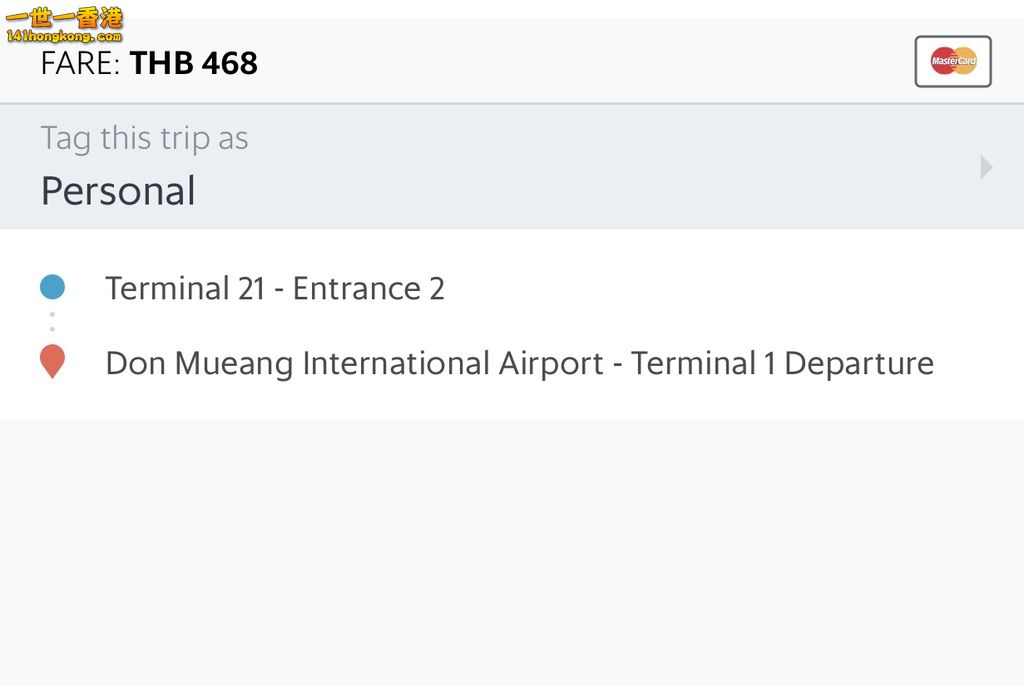Expand the trip tag arrow
This screenshot has height=686, width=1024.
coord(986,167)
